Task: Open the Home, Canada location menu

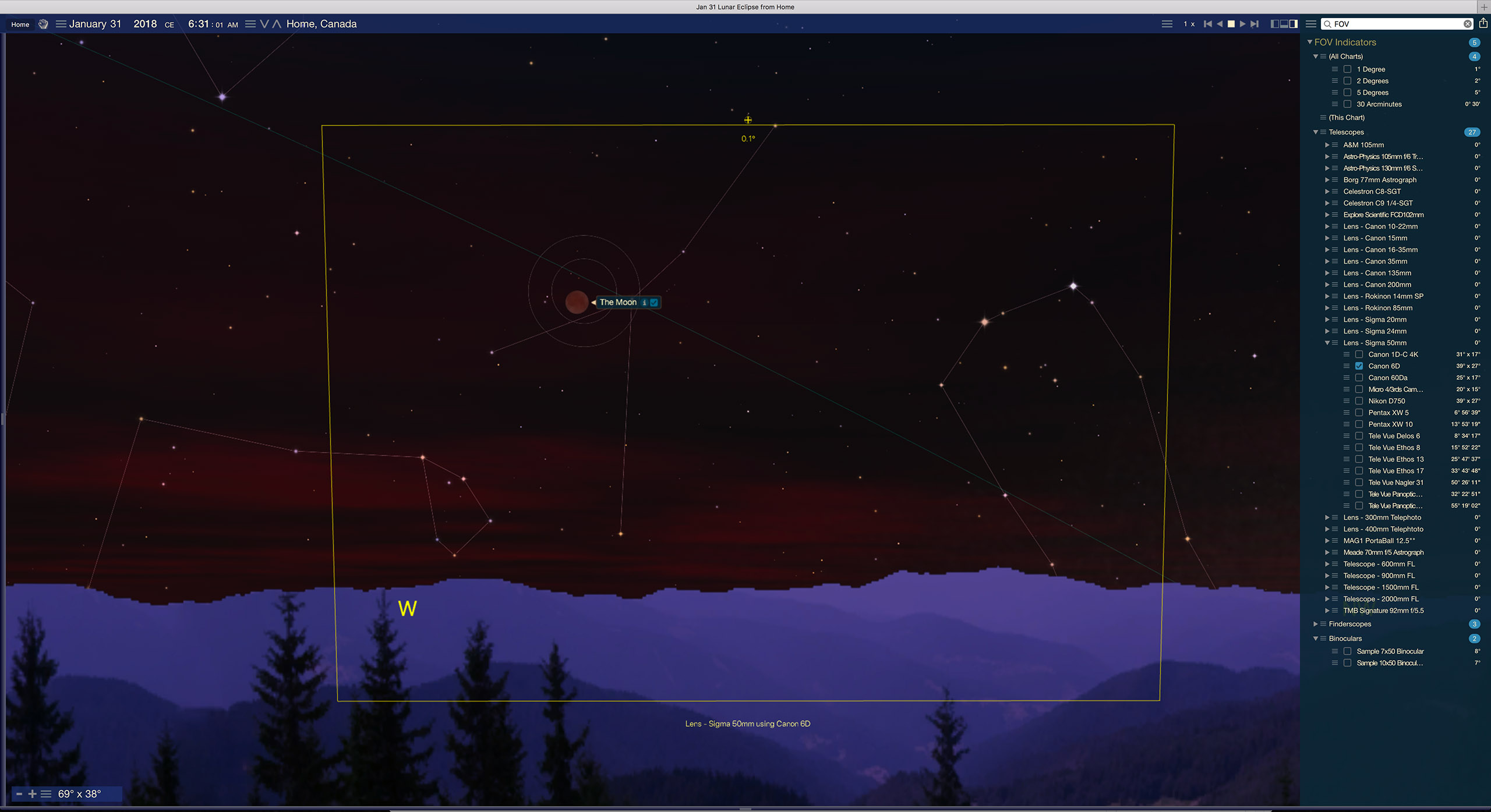Action: click(x=321, y=24)
